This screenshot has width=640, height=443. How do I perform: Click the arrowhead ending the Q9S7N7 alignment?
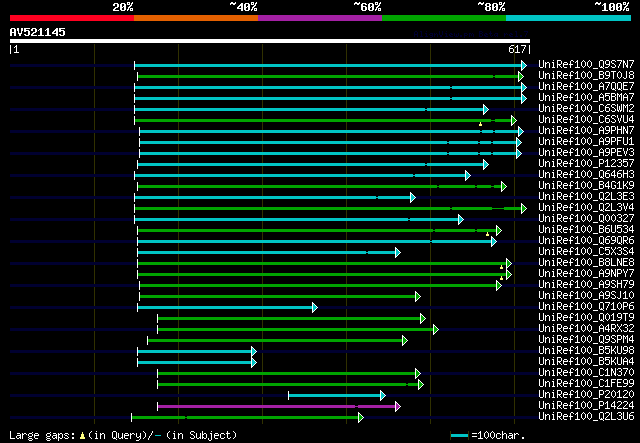[524, 65]
